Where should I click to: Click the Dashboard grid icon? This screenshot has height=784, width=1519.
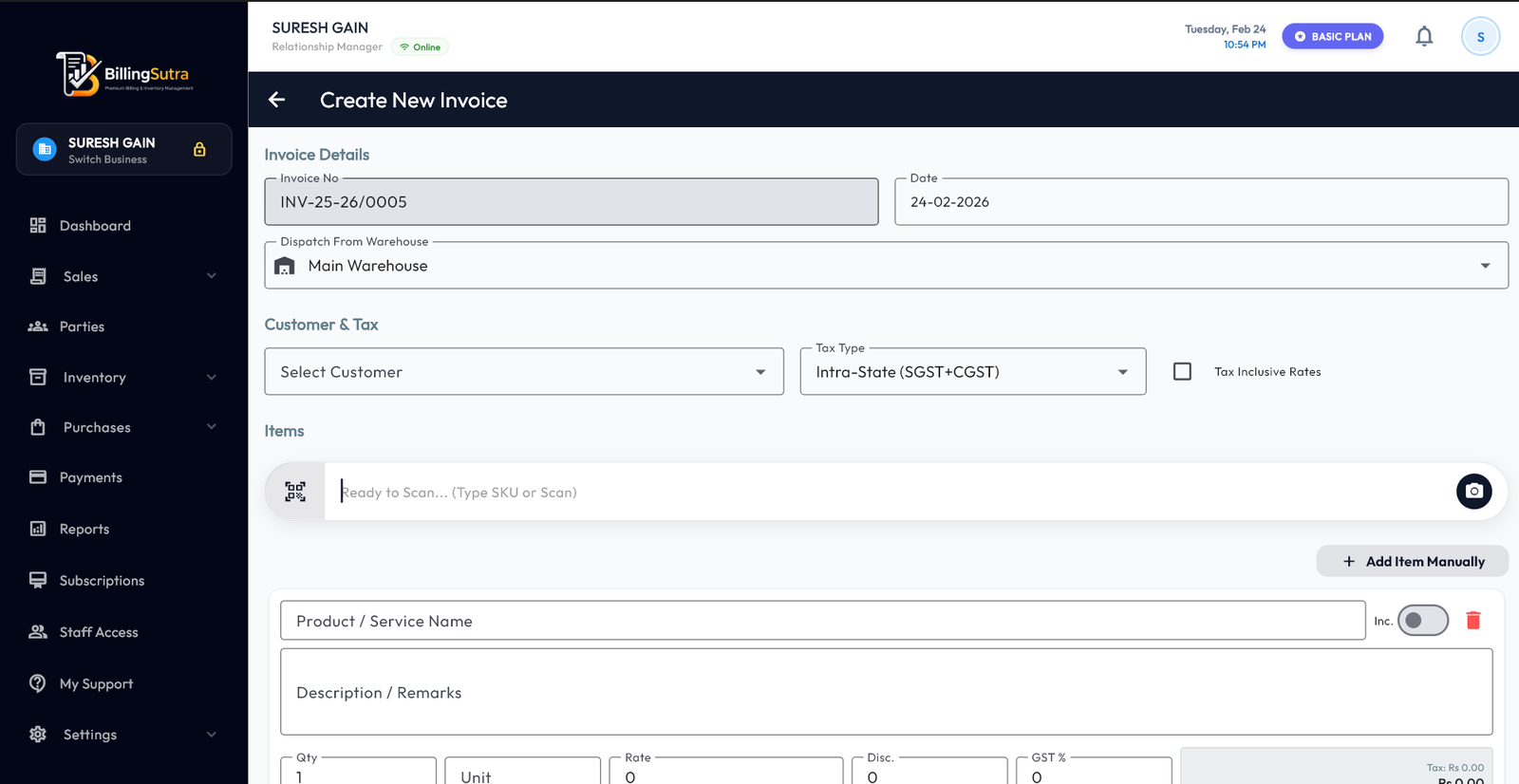coord(38,225)
